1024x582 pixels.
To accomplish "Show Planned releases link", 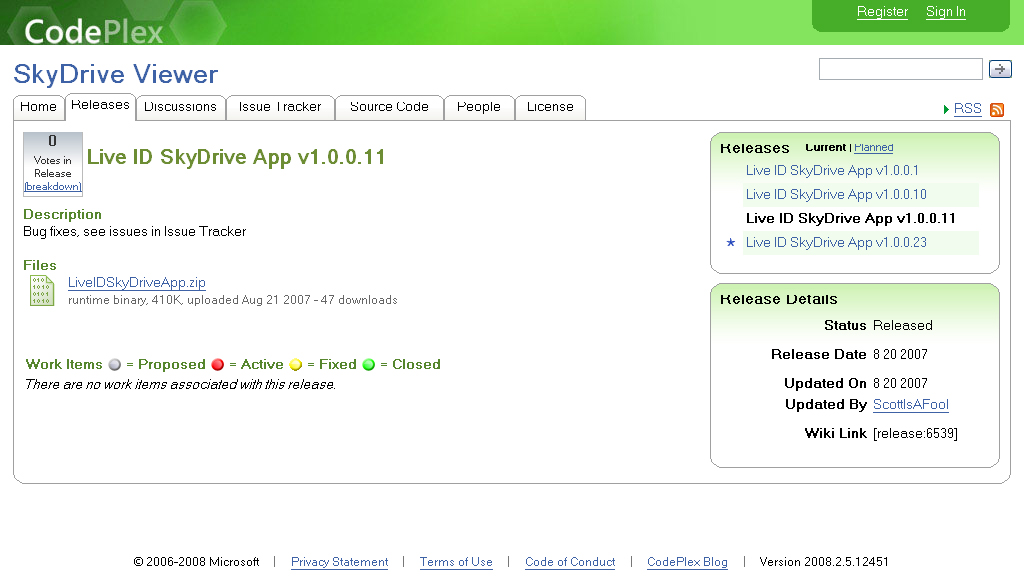I will pos(873,148).
